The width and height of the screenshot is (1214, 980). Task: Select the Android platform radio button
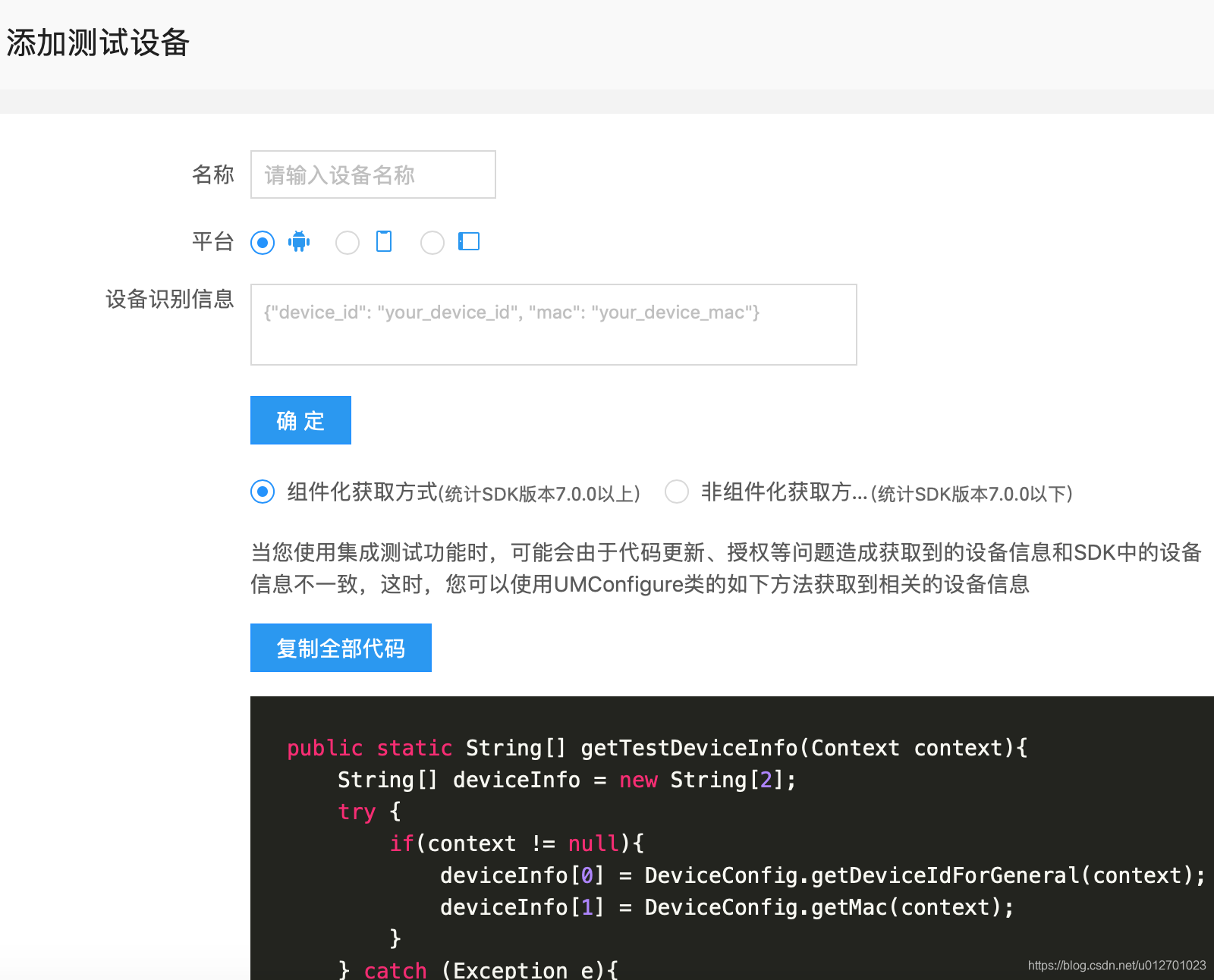(263, 243)
